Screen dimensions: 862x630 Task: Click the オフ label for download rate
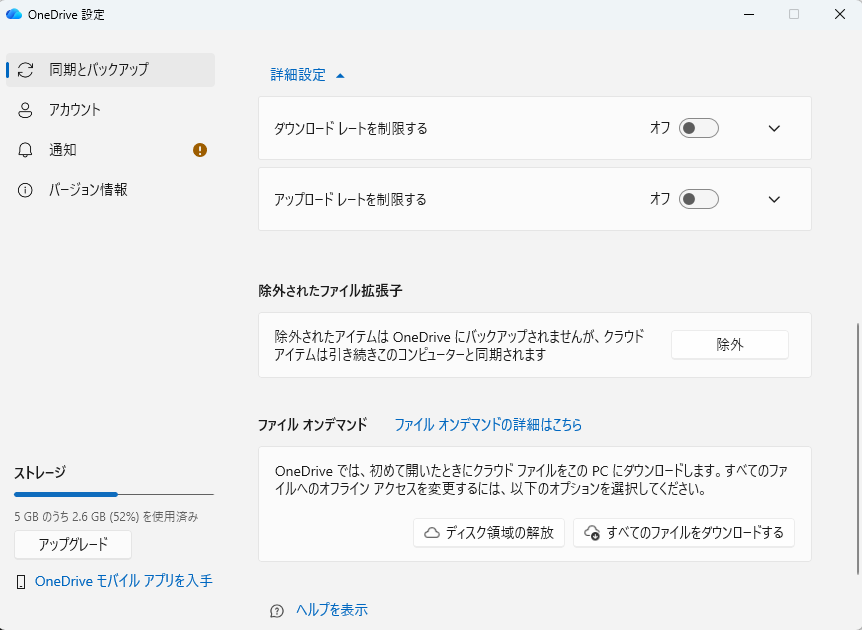[660, 128]
